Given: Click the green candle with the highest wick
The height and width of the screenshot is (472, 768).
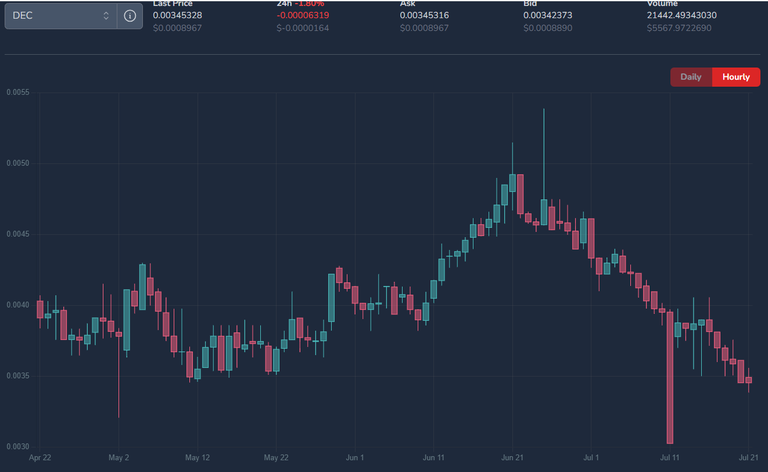Looking at the screenshot, I should coord(544,212).
